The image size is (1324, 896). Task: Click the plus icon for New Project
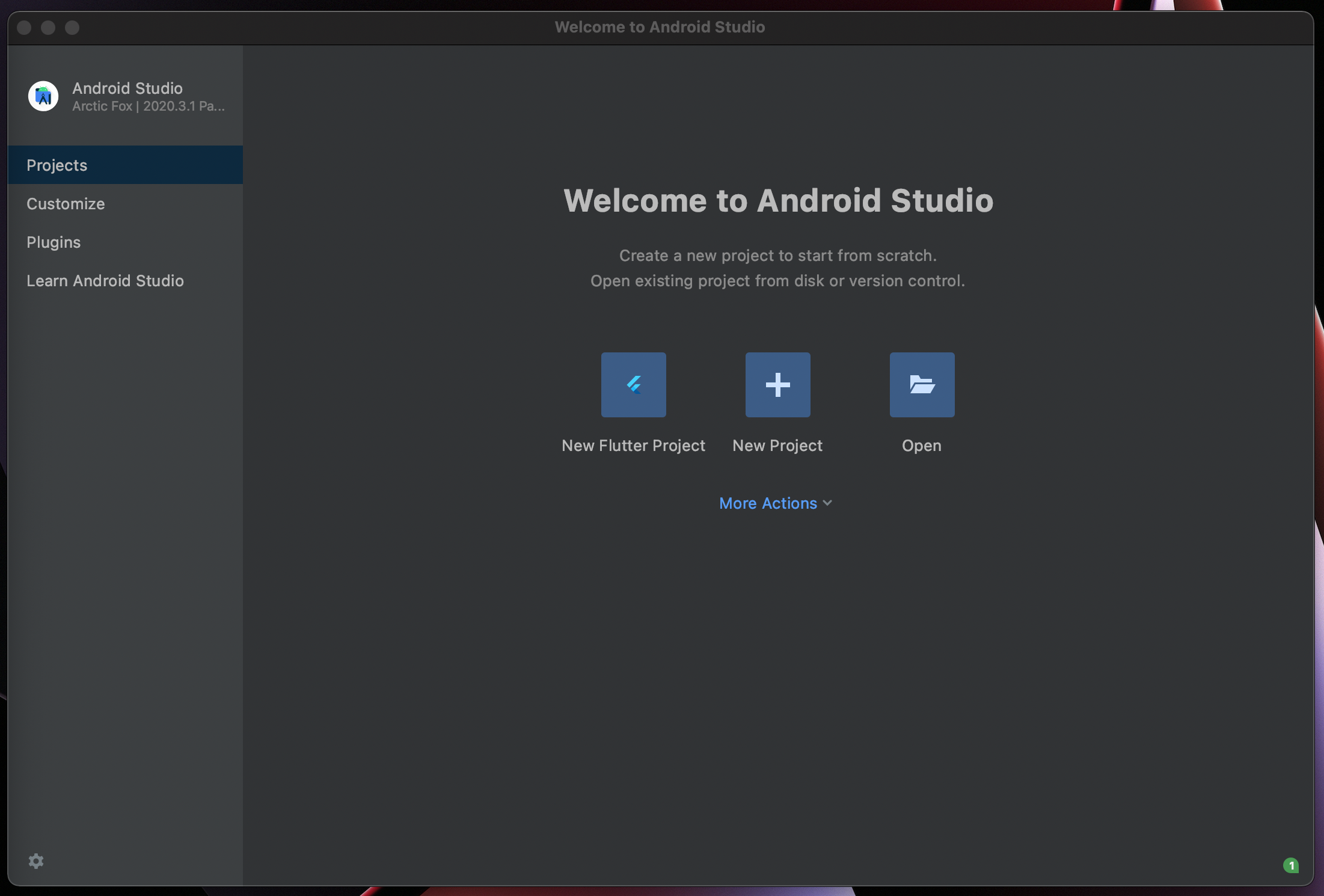click(x=777, y=385)
